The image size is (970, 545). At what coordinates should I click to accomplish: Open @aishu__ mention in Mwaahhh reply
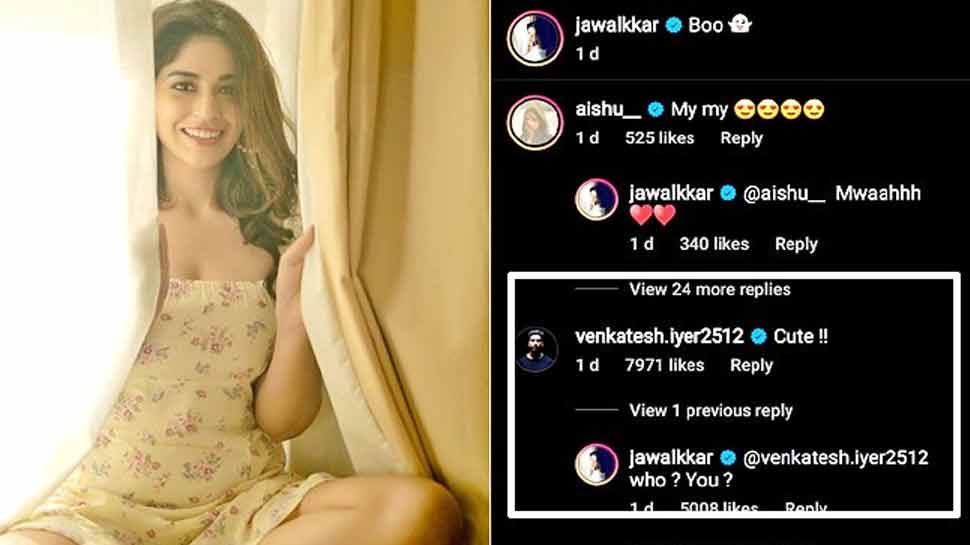784,194
